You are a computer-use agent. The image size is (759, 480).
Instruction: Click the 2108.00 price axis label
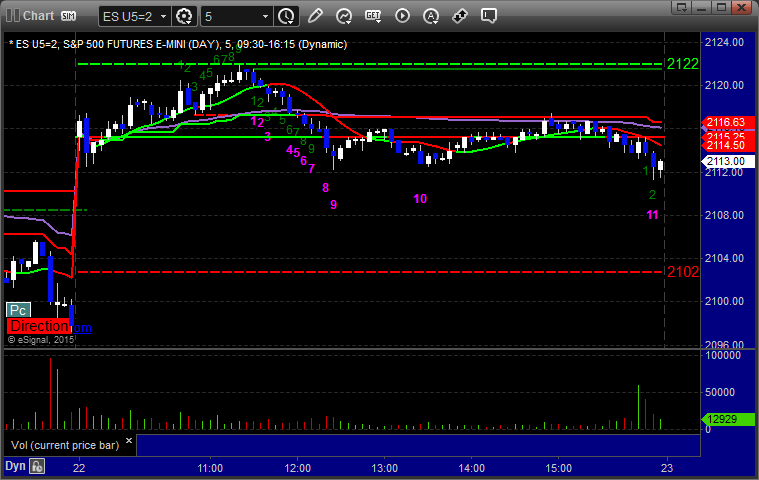click(724, 215)
